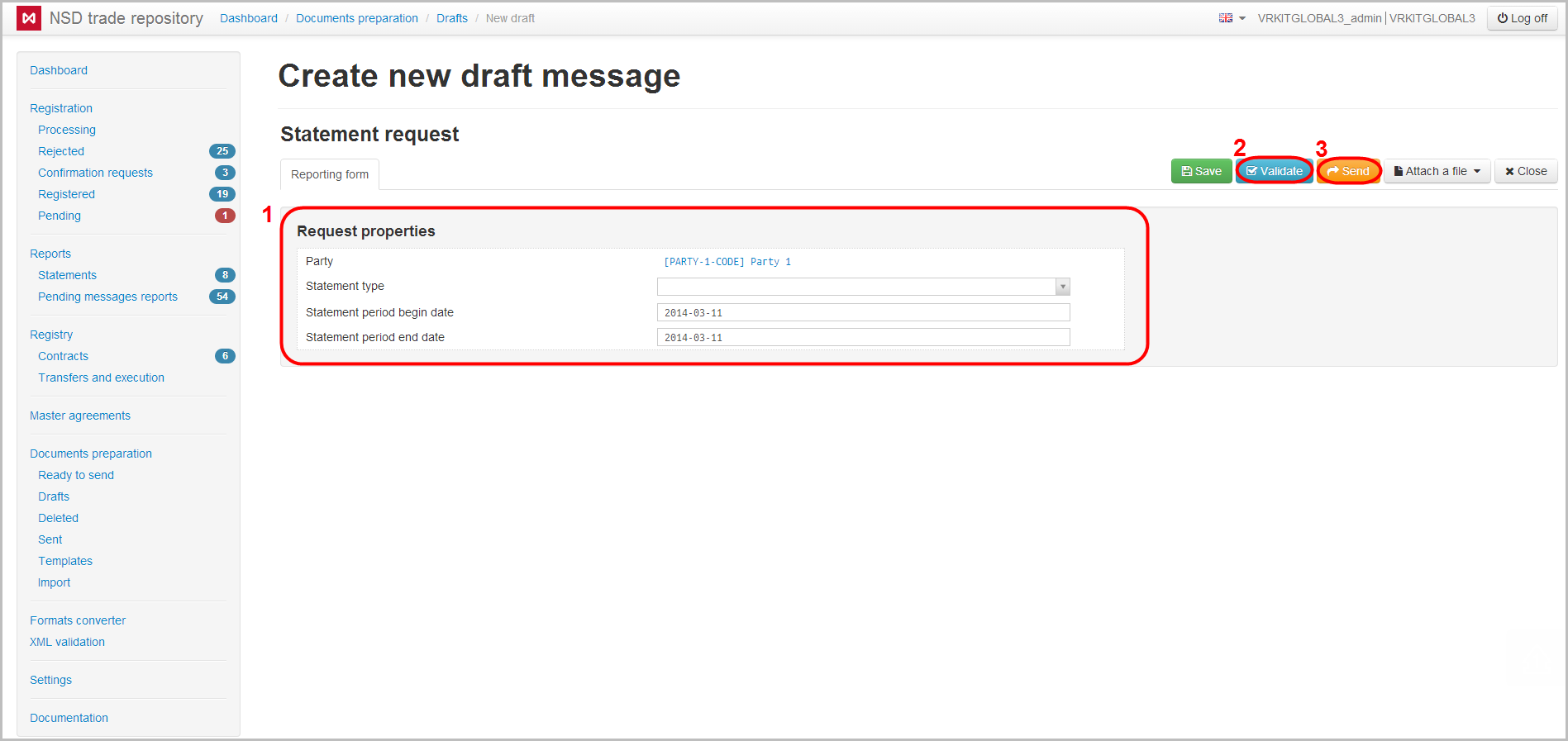Switch to the Reporting form tab
The height and width of the screenshot is (741, 1568).
[x=330, y=174]
